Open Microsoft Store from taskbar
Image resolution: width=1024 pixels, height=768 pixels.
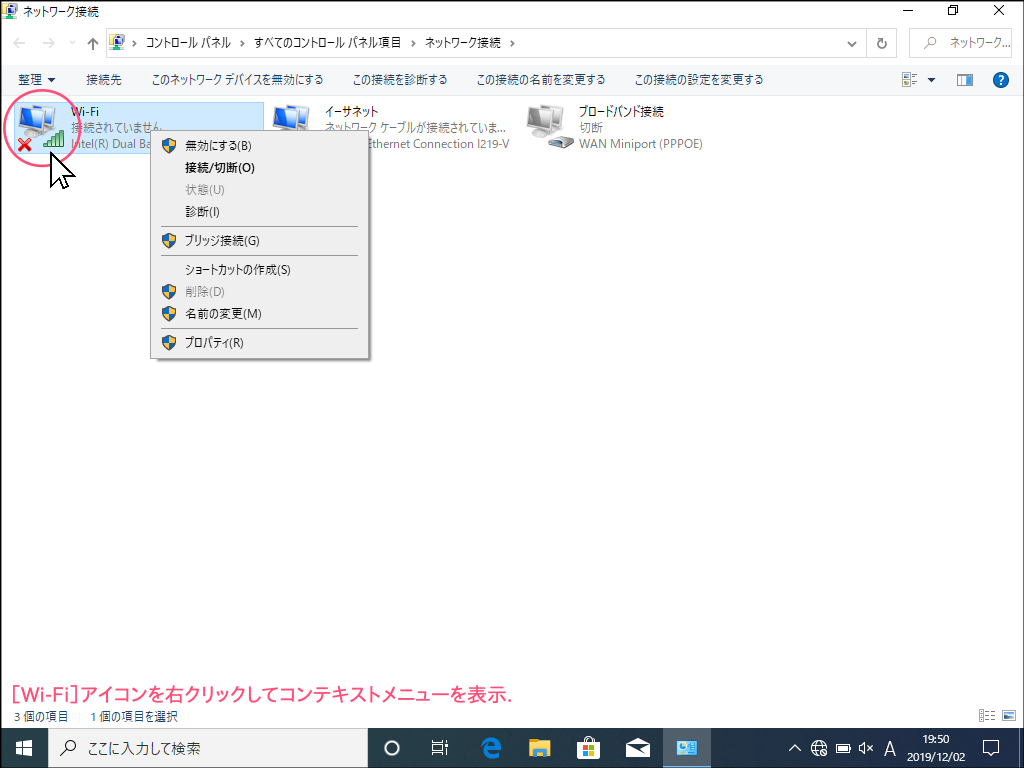(x=588, y=748)
